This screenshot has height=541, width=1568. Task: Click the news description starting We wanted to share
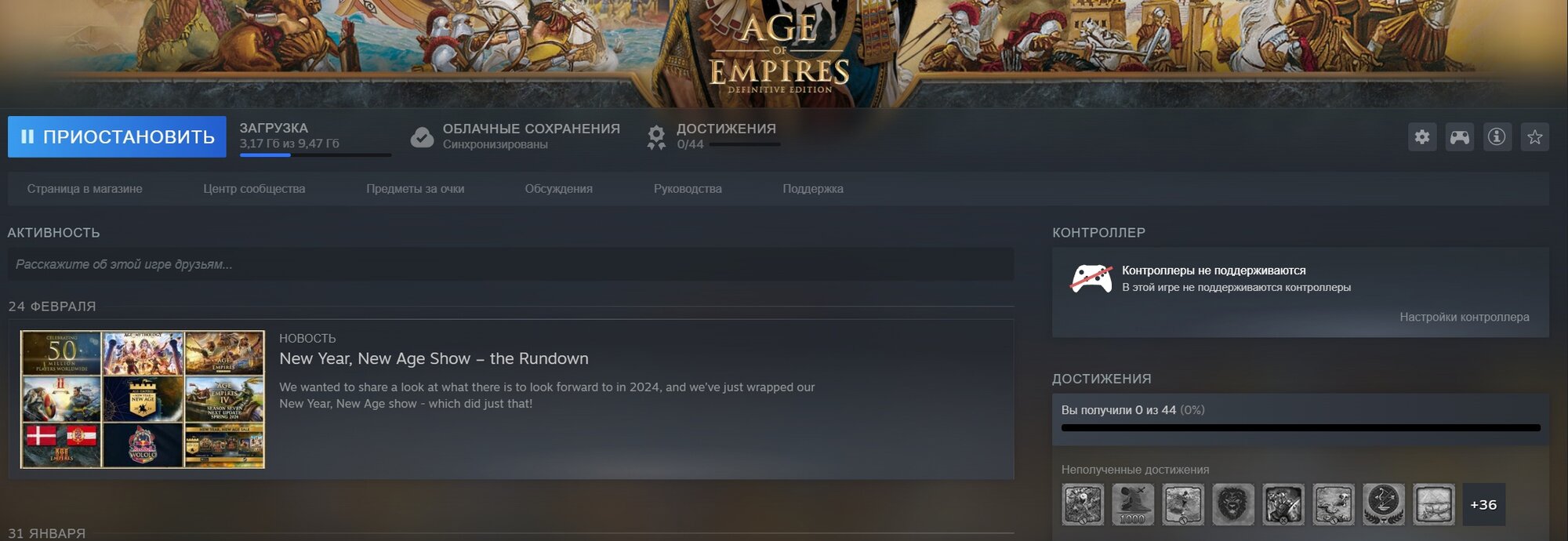[547, 395]
